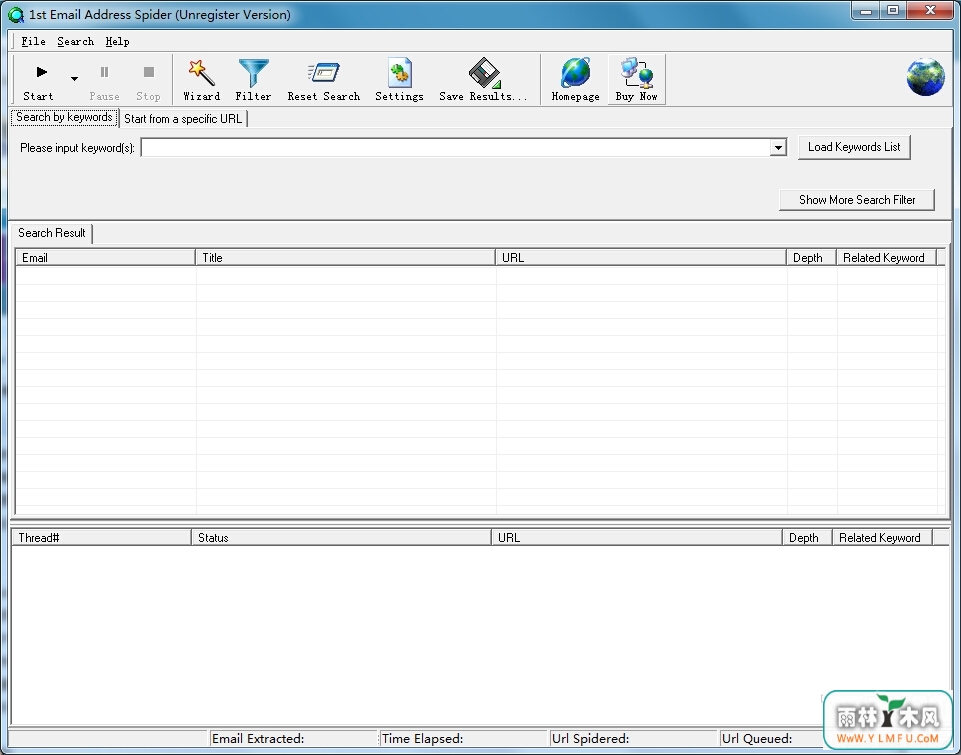The width and height of the screenshot is (961, 755).
Task: Click the Url Spidered status bar entry
Action: [634, 738]
